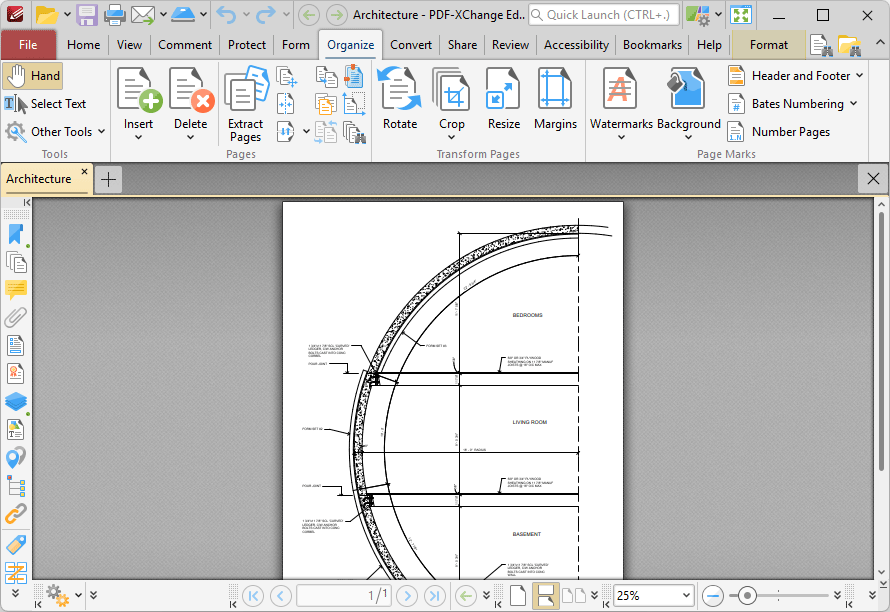This screenshot has width=890, height=612.
Task: Click the zoom slider handle
Action: pos(747,596)
